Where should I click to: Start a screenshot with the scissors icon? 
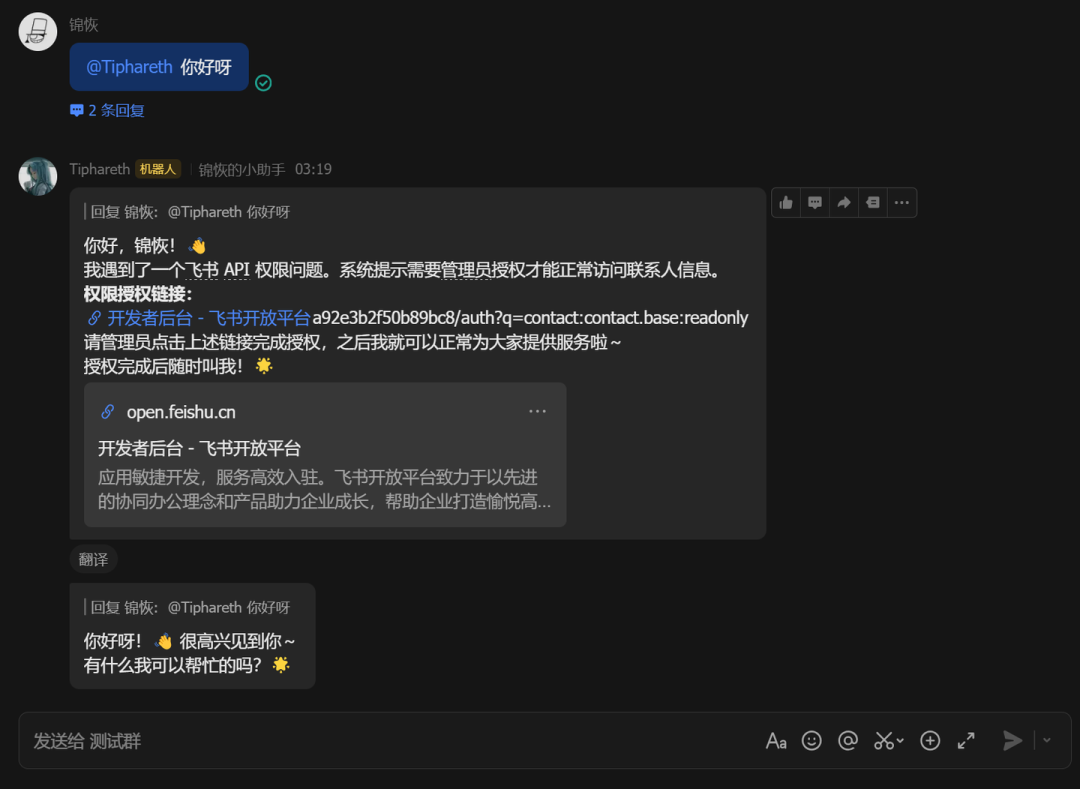(x=882, y=740)
